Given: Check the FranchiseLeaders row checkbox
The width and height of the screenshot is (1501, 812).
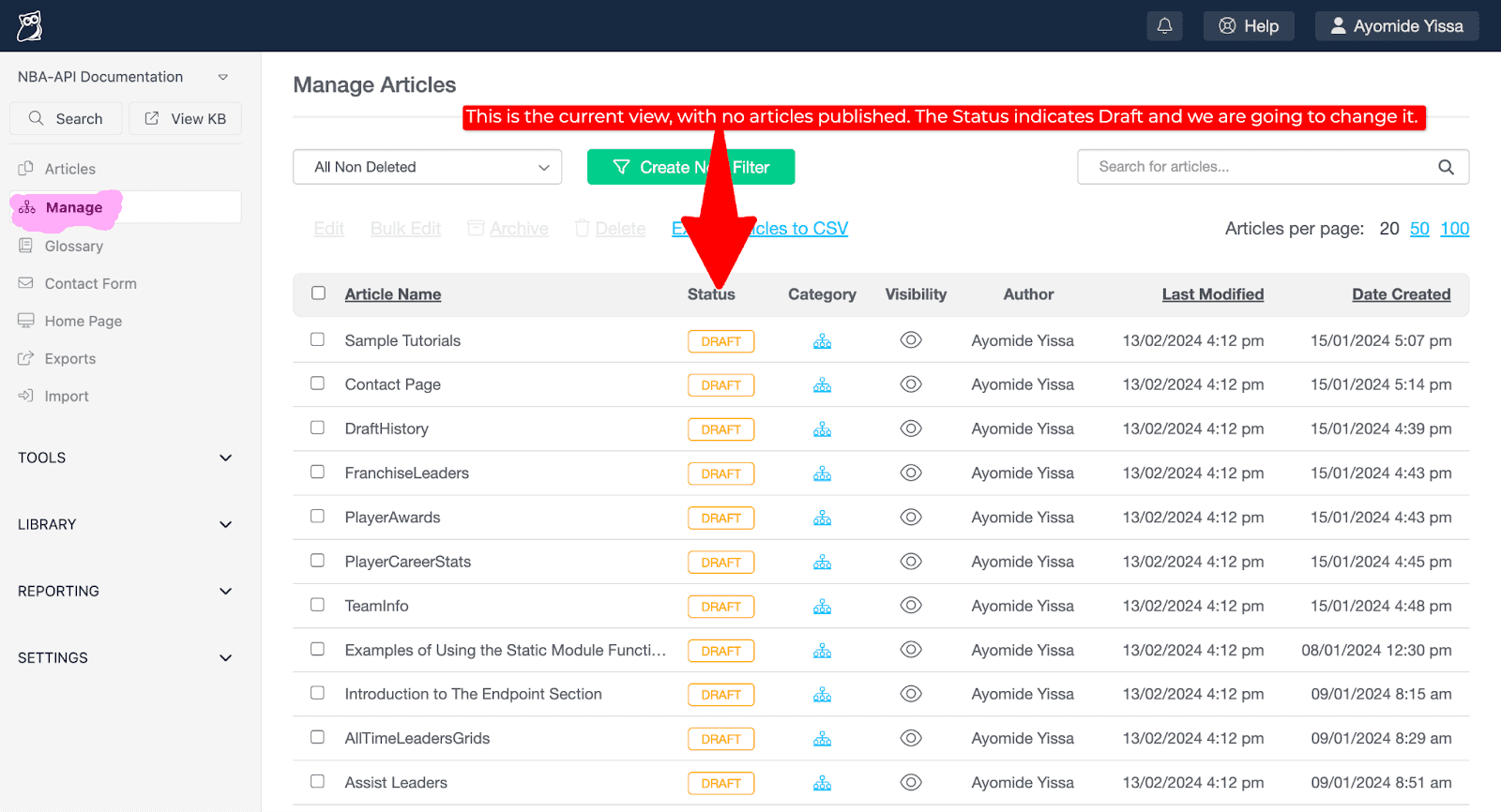Looking at the screenshot, I should tap(318, 472).
